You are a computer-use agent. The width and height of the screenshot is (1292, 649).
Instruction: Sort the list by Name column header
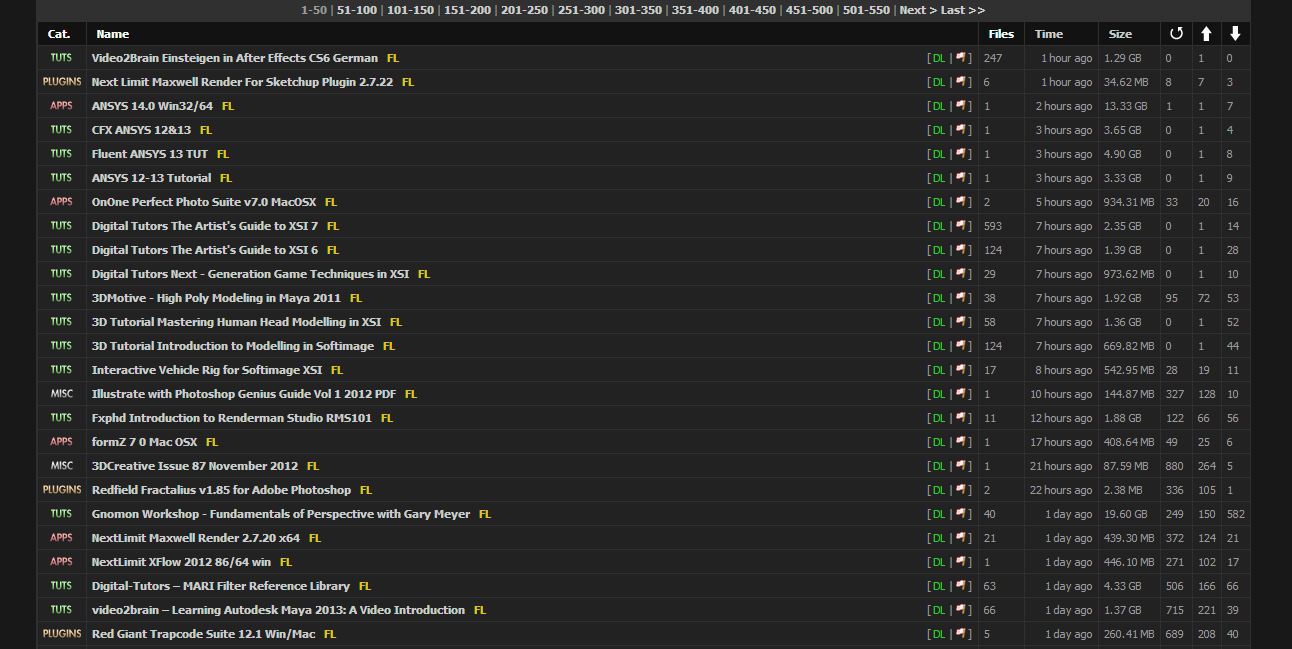[113, 34]
